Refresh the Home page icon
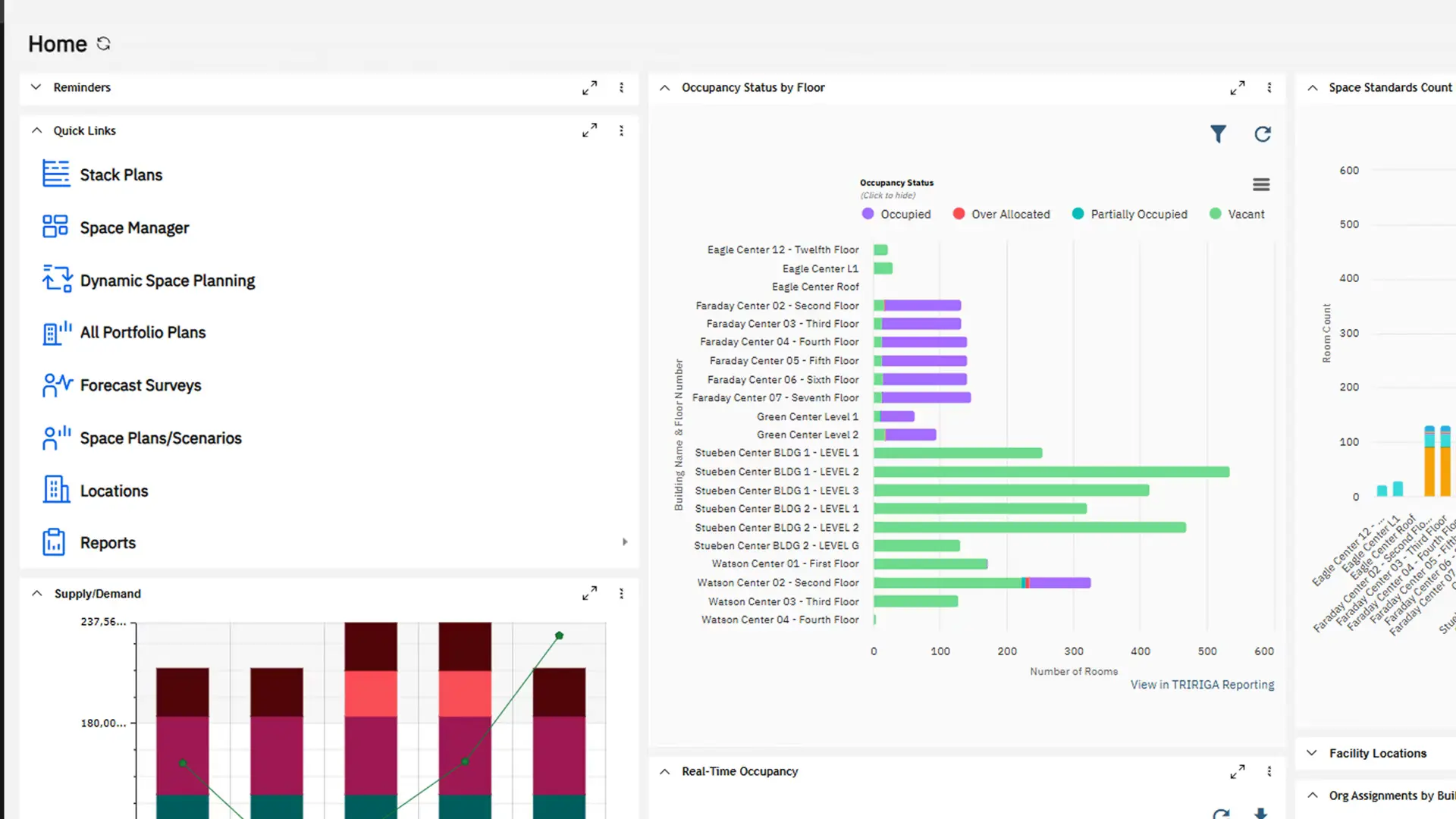This screenshot has height=819, width=1456. (x=104, y=44)
